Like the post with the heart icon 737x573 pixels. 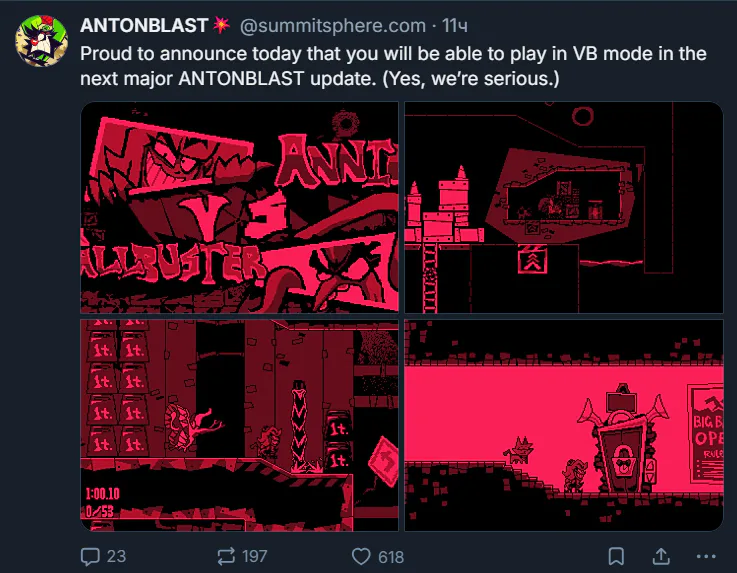pyautogui.click(x=361, y=557)
